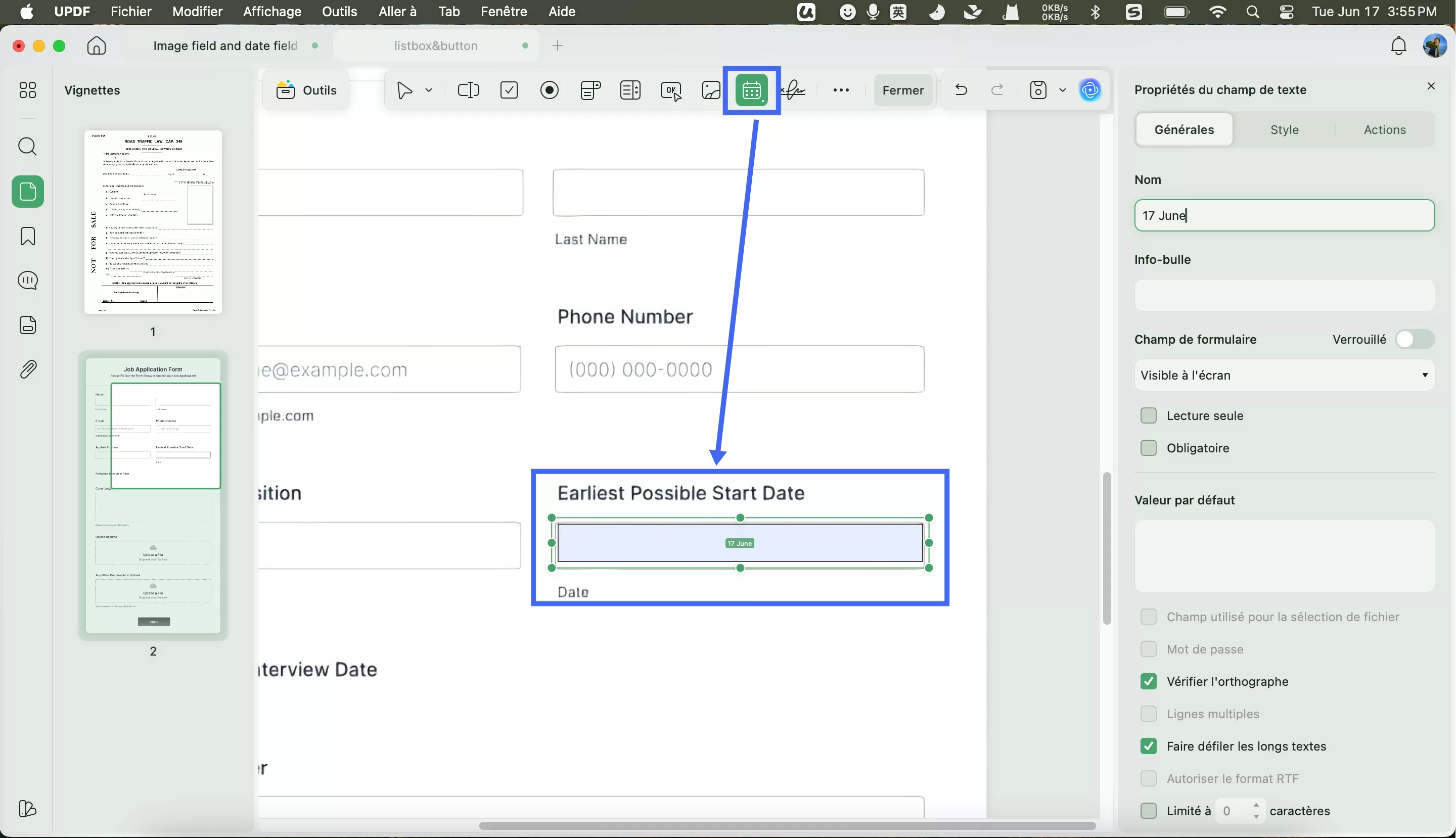Select the radio button form tool

tap(549, 90)
